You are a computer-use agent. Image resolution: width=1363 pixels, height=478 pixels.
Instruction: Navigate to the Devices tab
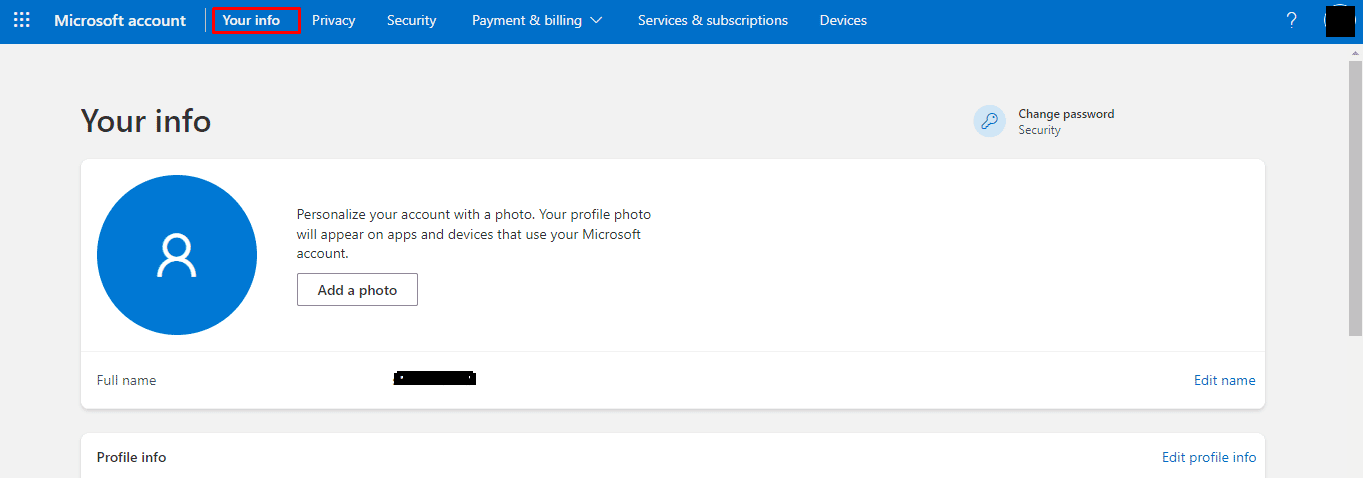tap(843, 20)
